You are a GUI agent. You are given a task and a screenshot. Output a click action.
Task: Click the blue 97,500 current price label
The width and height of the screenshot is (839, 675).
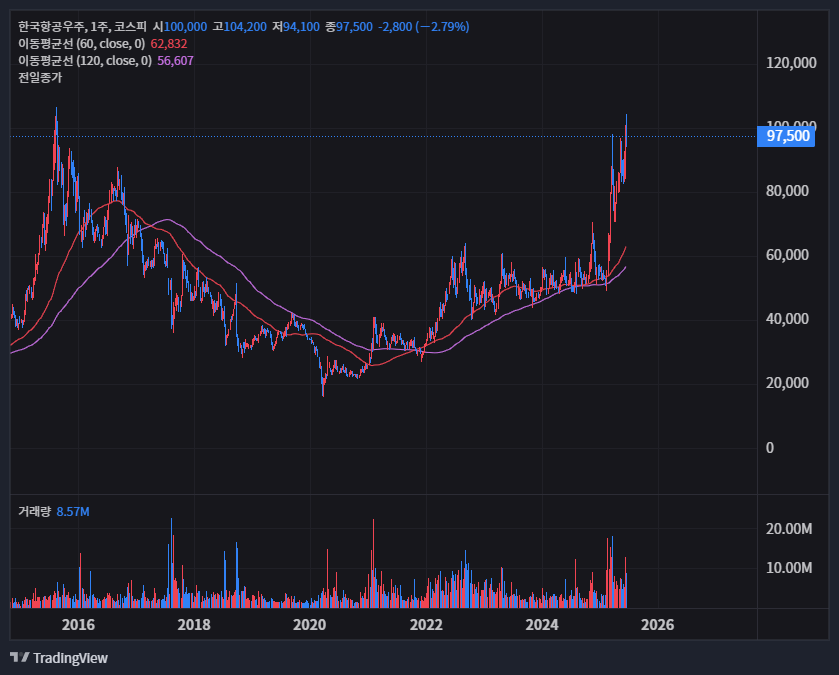tap(786, 136)
